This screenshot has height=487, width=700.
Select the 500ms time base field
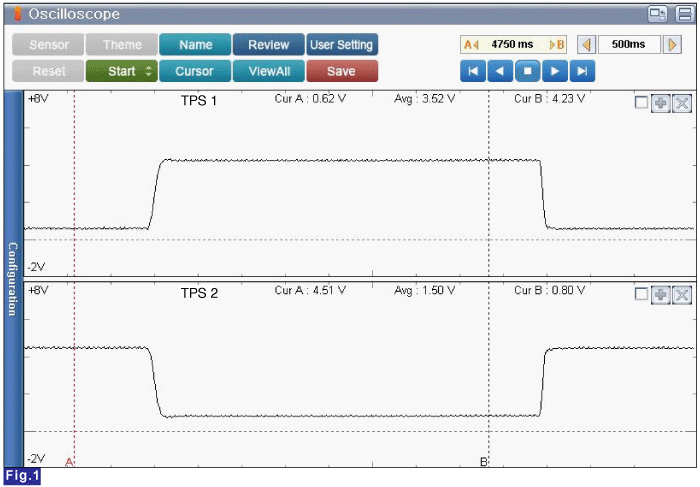coord(629,45)
